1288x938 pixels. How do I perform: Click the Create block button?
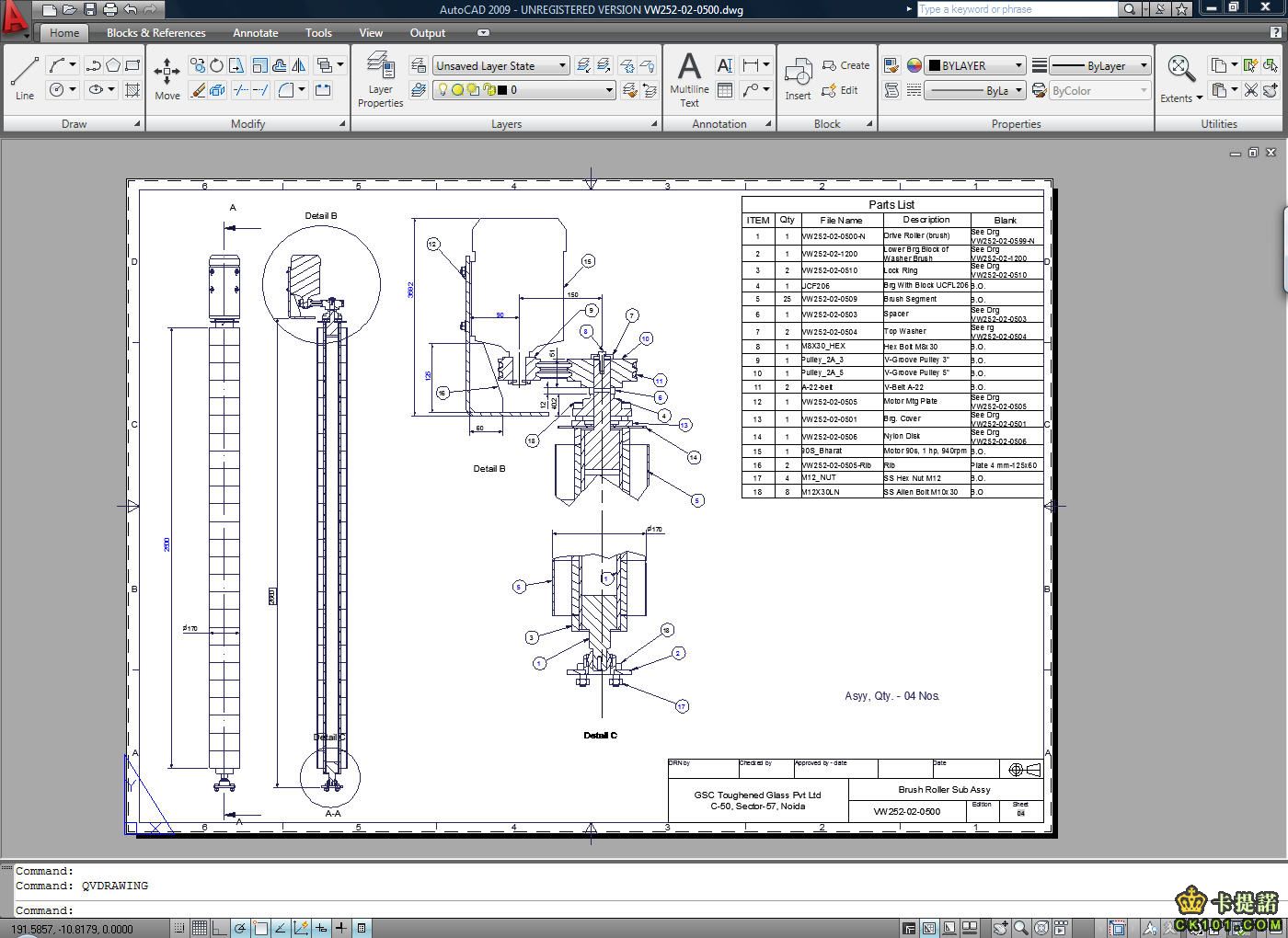tap(845, 65)
